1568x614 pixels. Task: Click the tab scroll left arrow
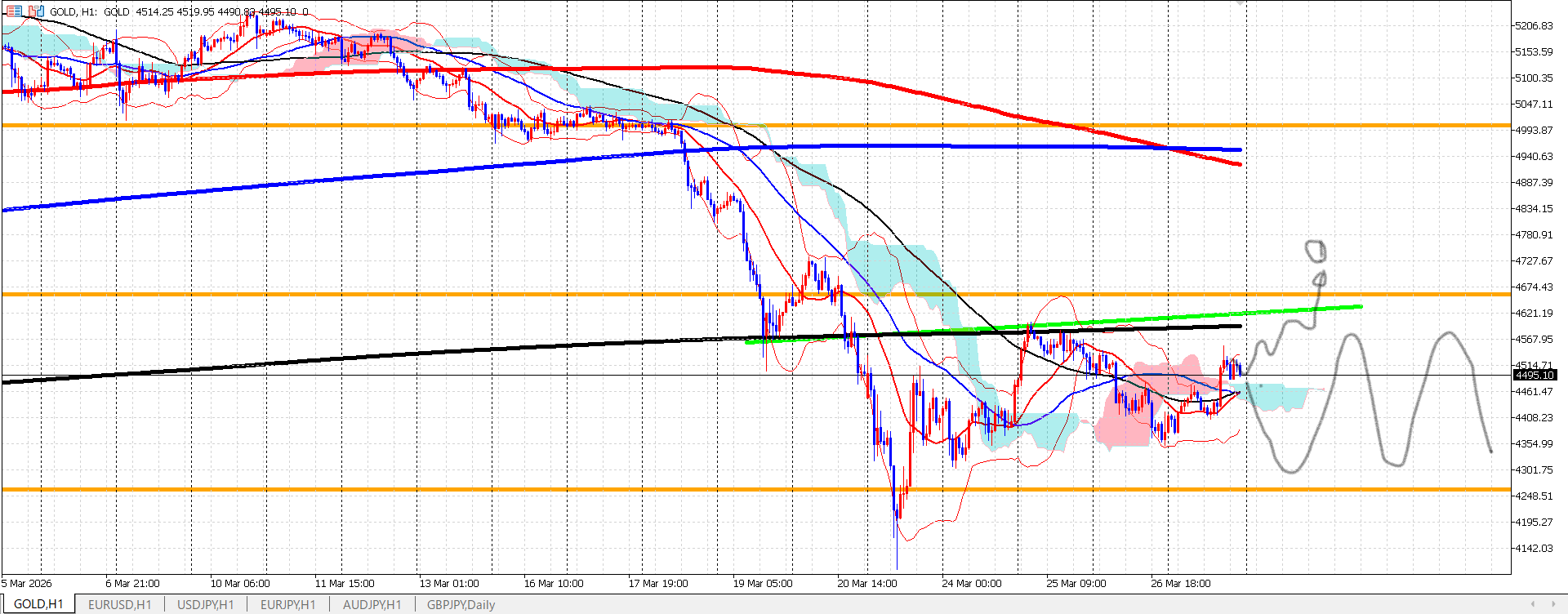(1533, 604)
